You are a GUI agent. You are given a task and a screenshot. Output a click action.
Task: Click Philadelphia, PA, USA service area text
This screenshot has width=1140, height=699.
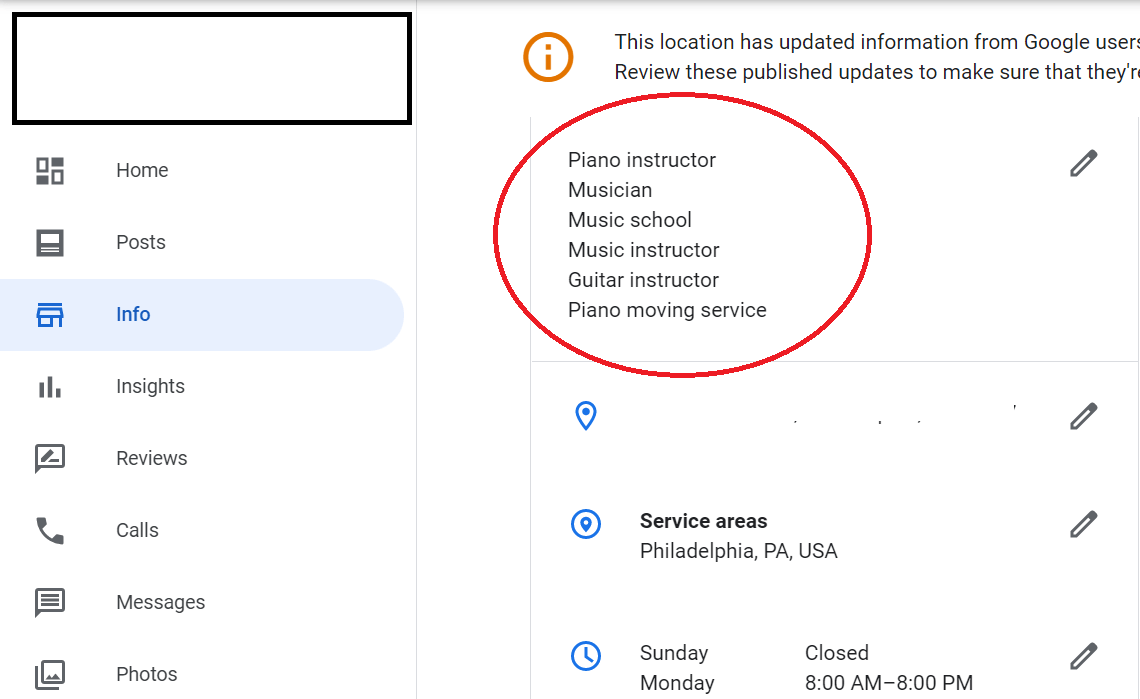739,551
